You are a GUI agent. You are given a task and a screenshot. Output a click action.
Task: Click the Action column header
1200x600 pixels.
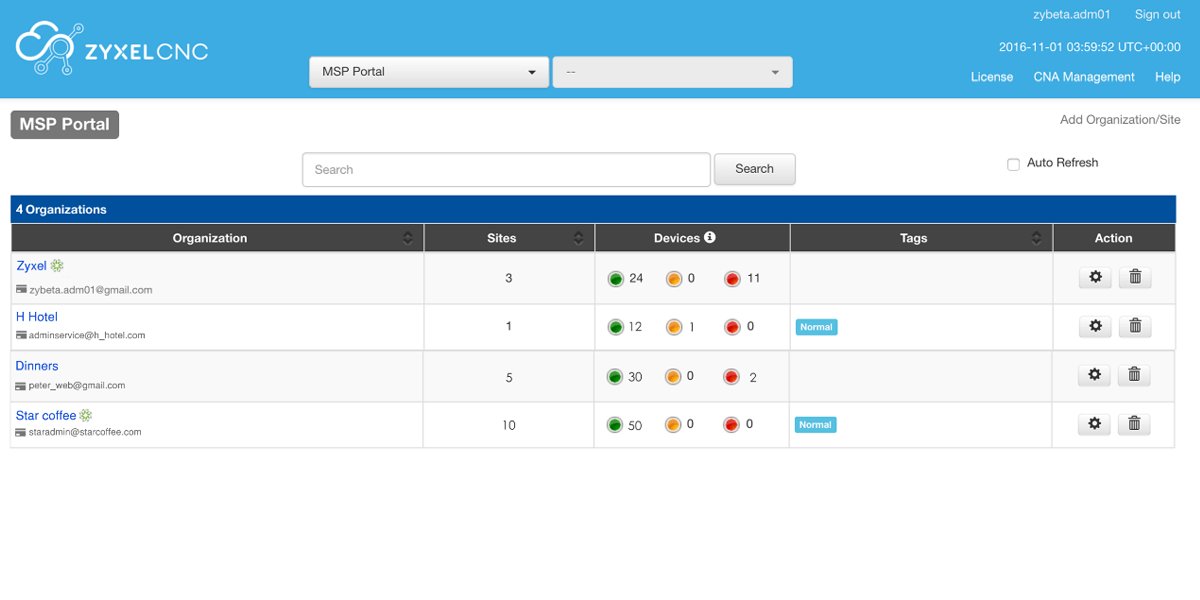coord(1113,238)
